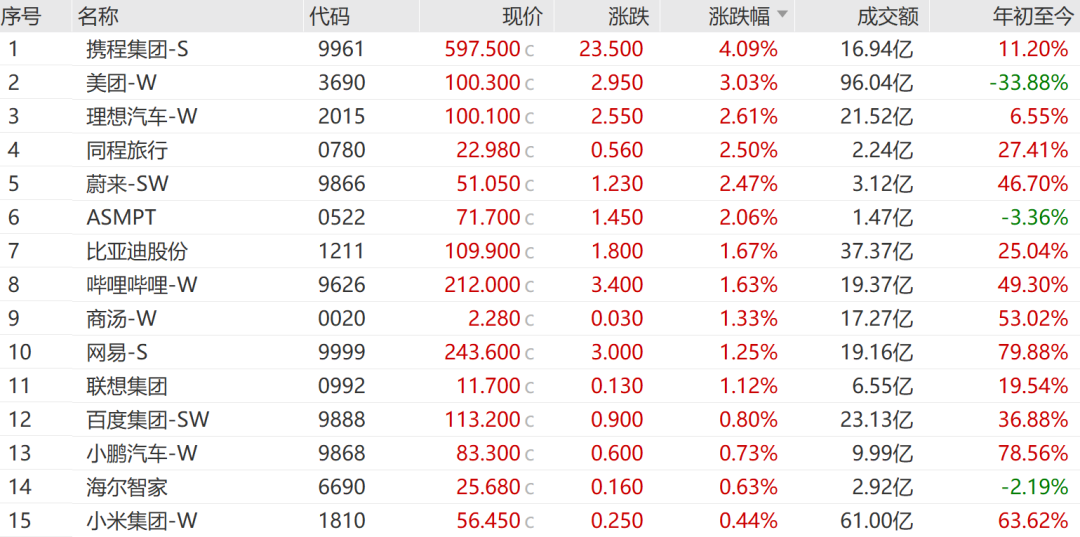Click stock code 9888 for 百度集团-SW
The width and height of the screenshot is (1080, 537).
pos(342,420)
